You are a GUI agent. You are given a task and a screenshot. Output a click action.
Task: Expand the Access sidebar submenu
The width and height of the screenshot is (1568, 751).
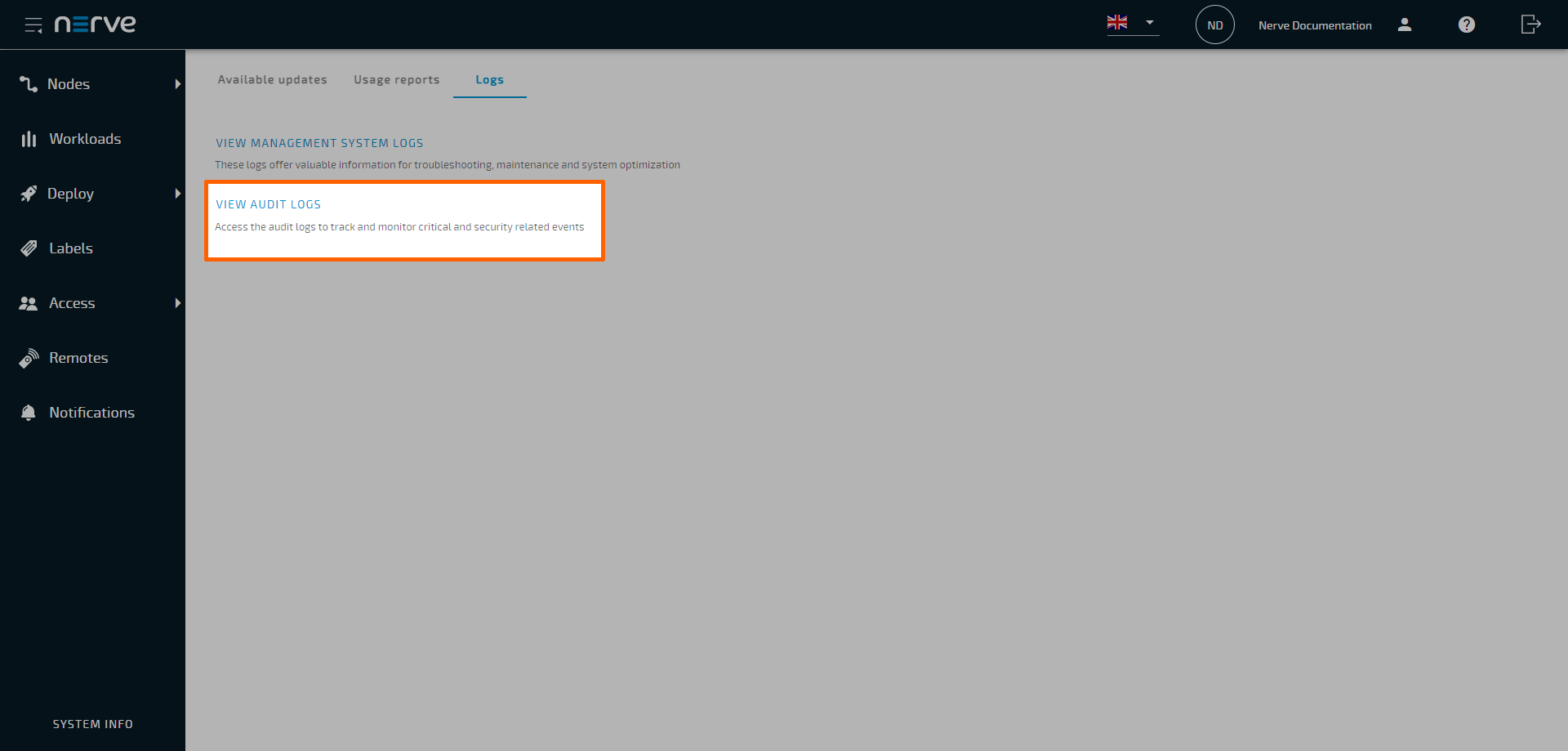click(x=178, y=303)
